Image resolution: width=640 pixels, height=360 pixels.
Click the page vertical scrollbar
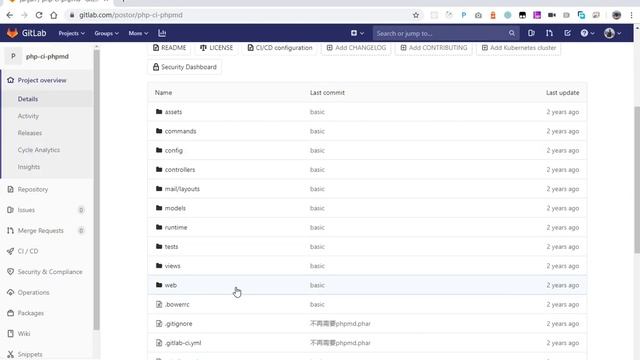(637, 180)
